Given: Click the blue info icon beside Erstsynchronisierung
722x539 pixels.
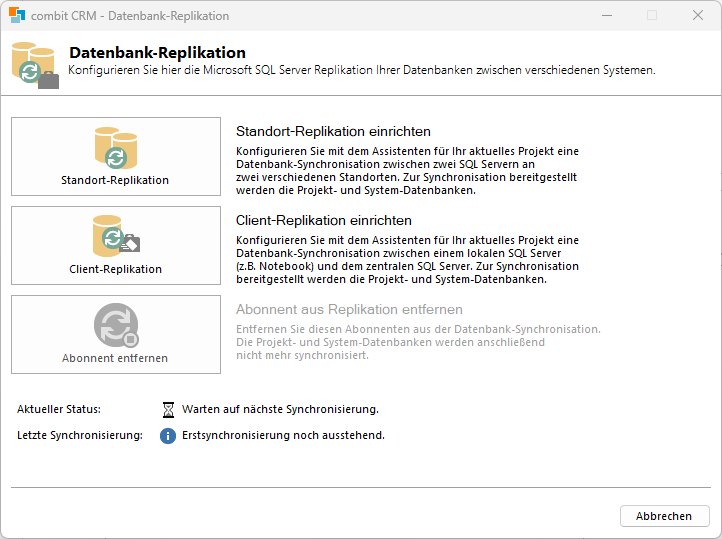Looking at the screenshot, I should (x=168, y=435).
